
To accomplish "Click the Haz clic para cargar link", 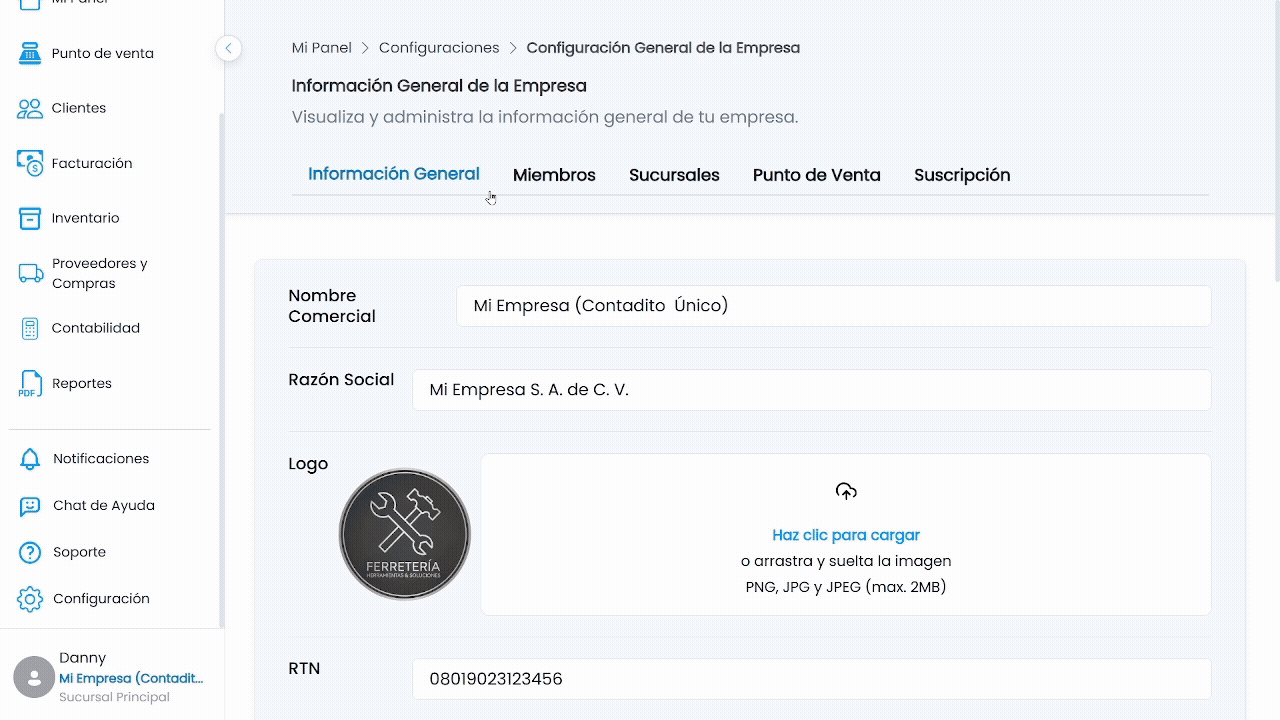I will click(x=846, y=535).
